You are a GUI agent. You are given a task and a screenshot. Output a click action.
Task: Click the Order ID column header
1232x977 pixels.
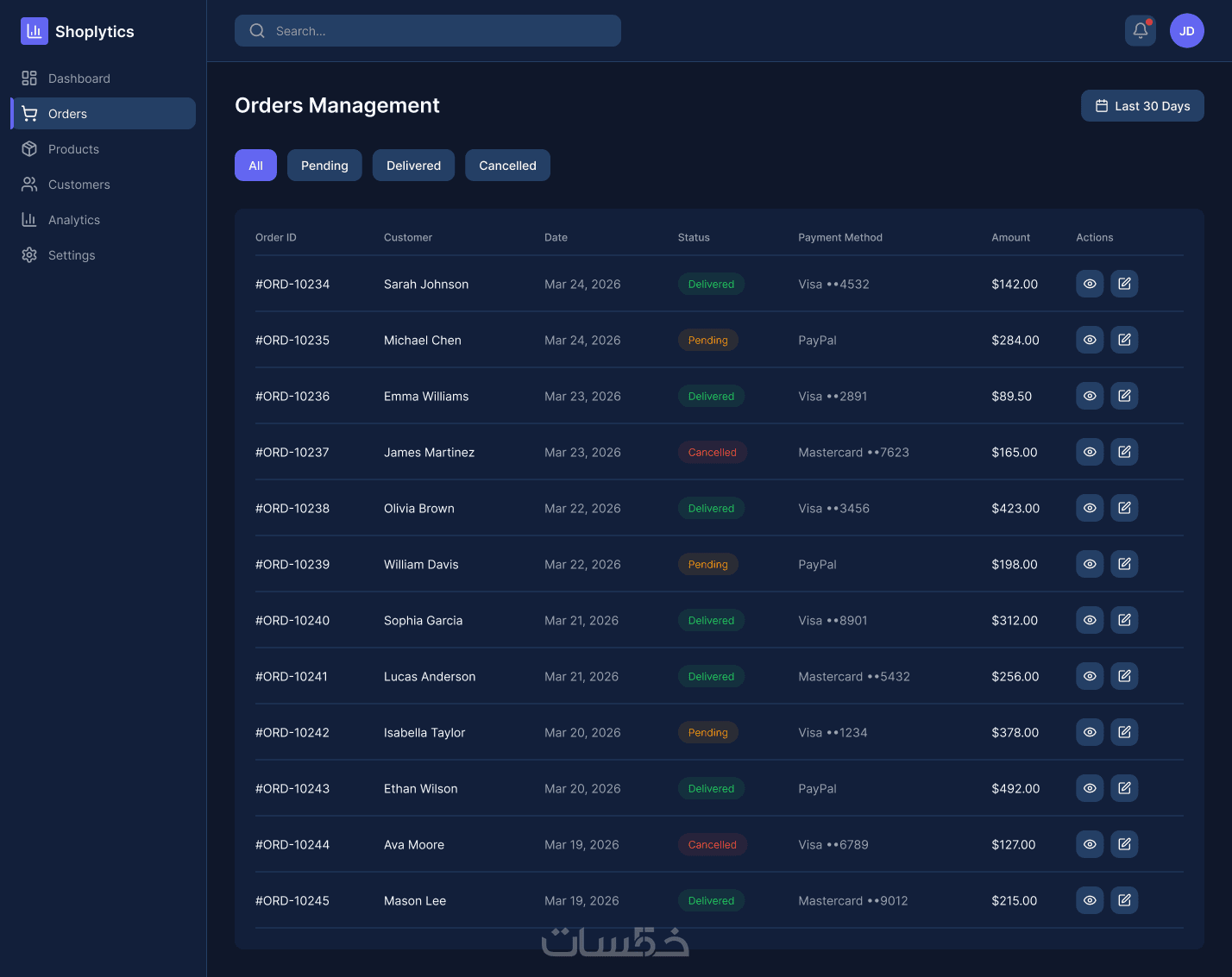(276, 237)
